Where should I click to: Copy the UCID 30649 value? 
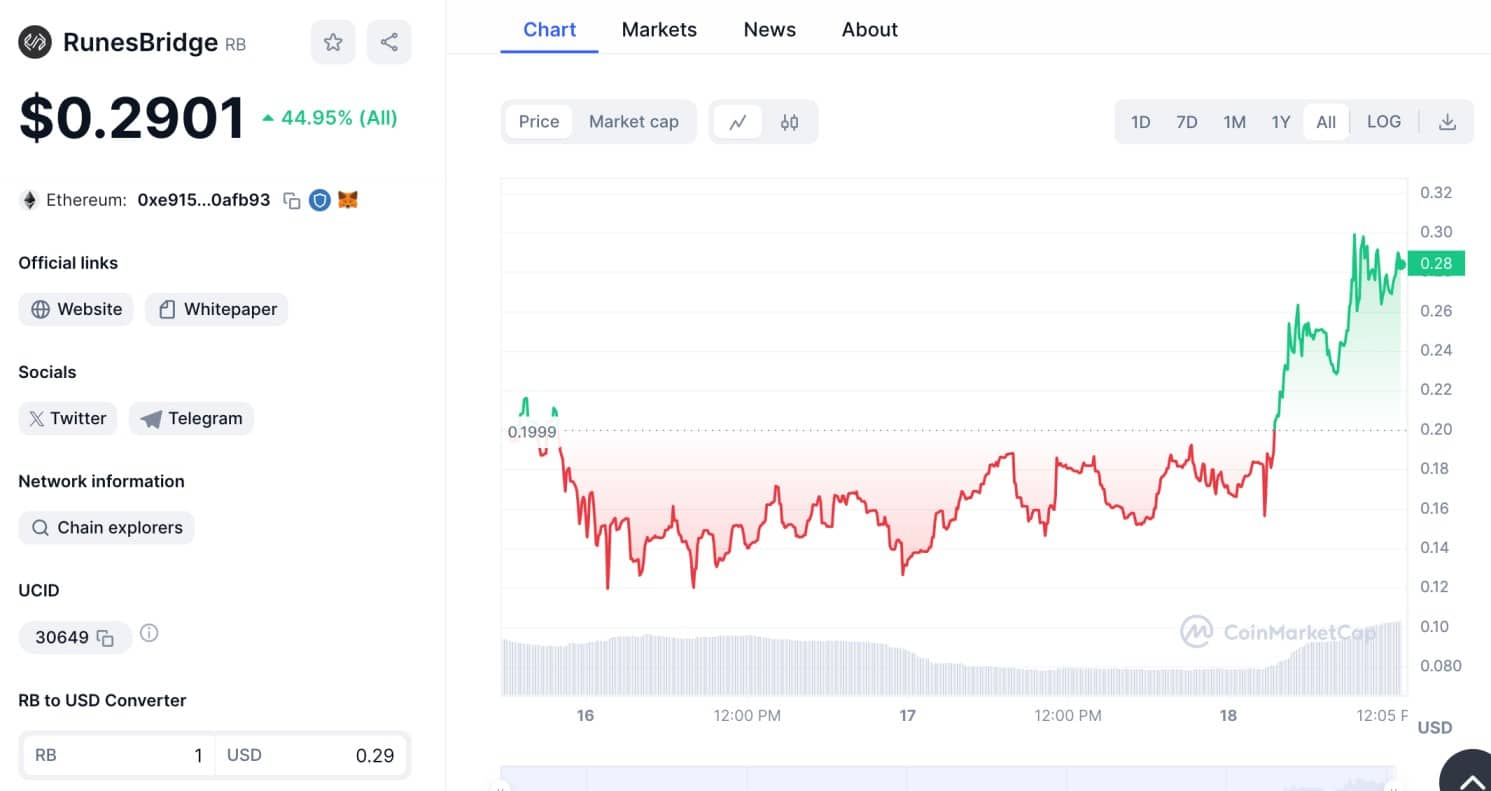105,637
